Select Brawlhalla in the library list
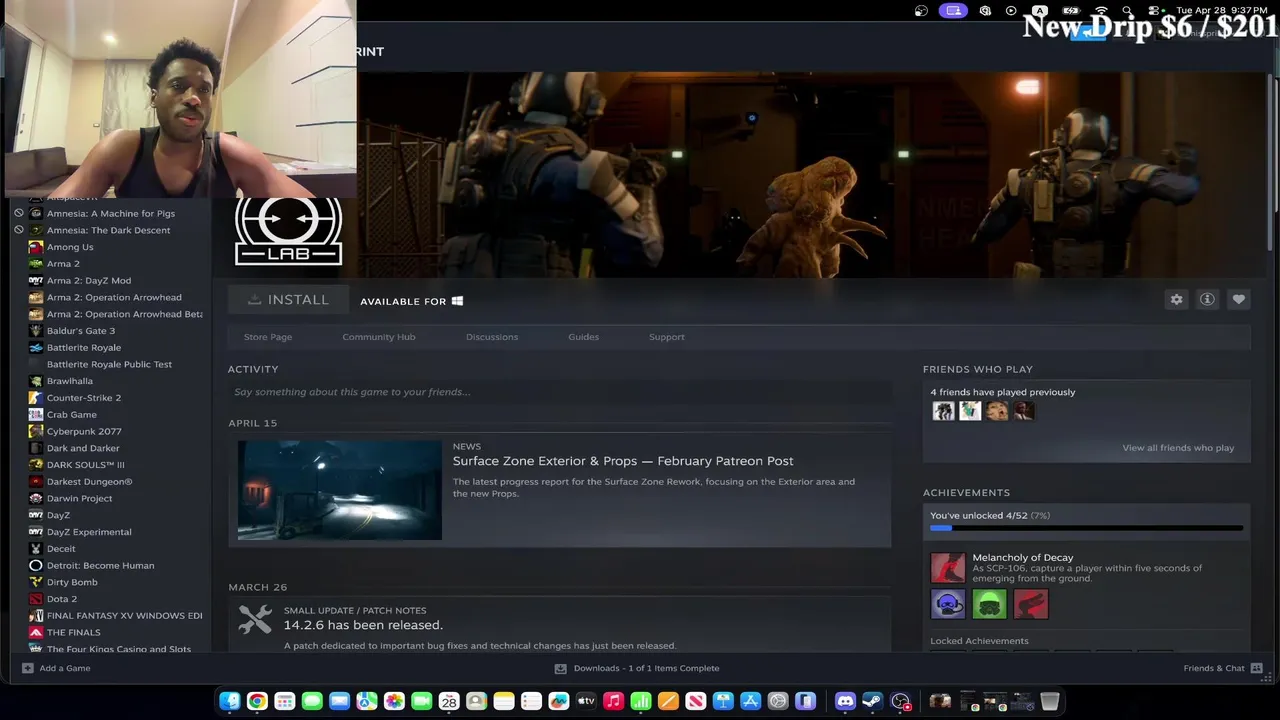Screen dimensions: 1280x720 (70, 381)
